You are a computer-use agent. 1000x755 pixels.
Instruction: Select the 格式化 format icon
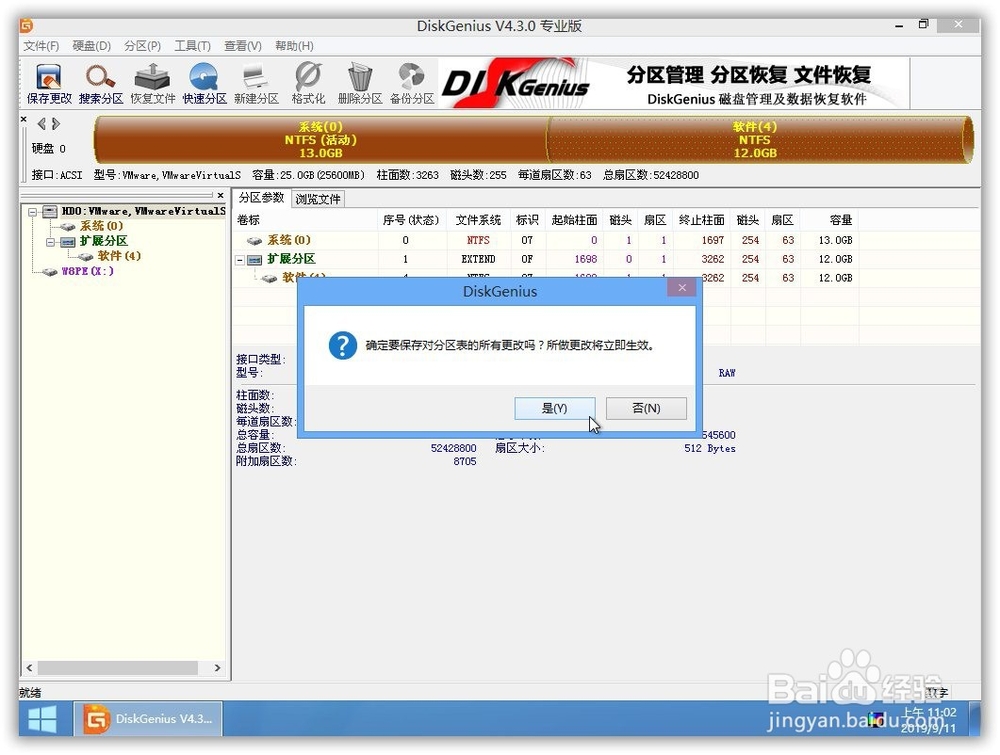[306, 80]
